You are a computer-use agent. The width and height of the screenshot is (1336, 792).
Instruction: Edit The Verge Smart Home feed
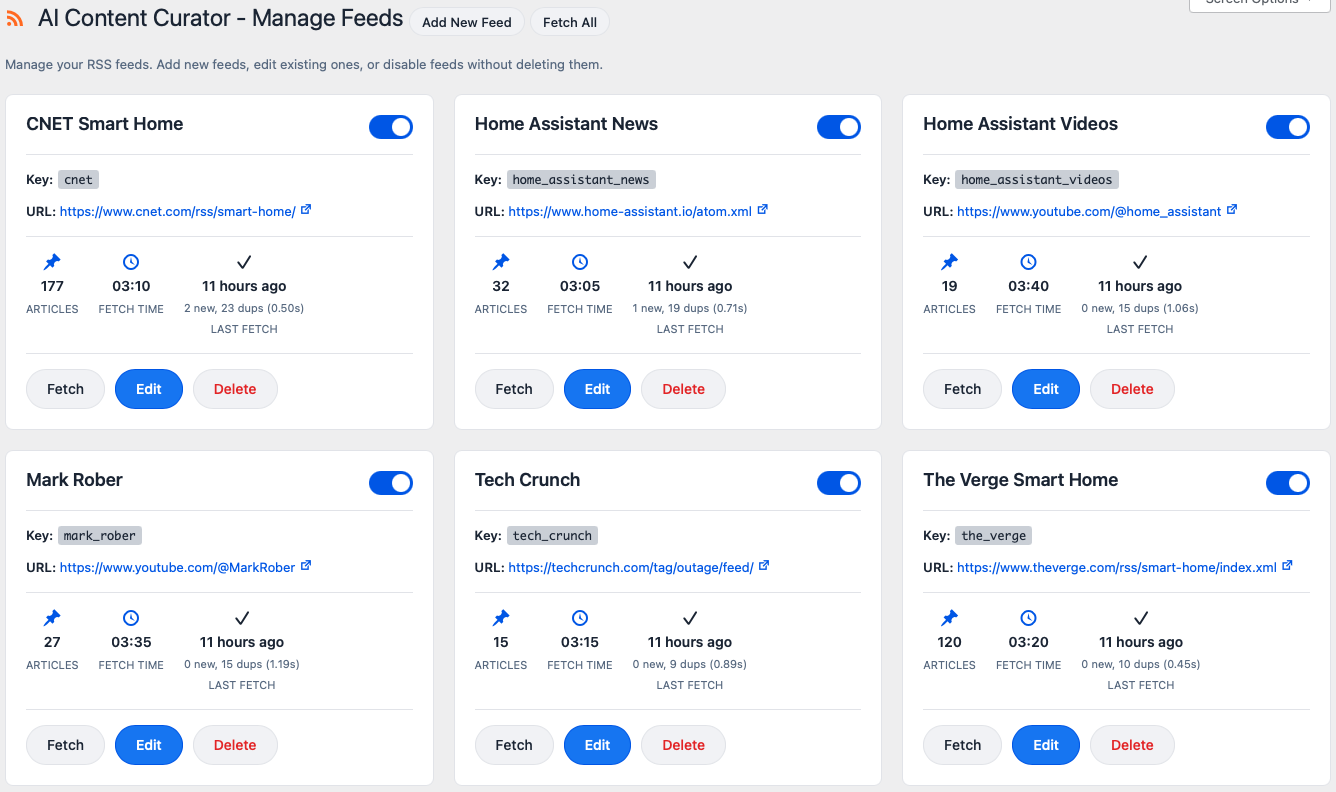1046,745
